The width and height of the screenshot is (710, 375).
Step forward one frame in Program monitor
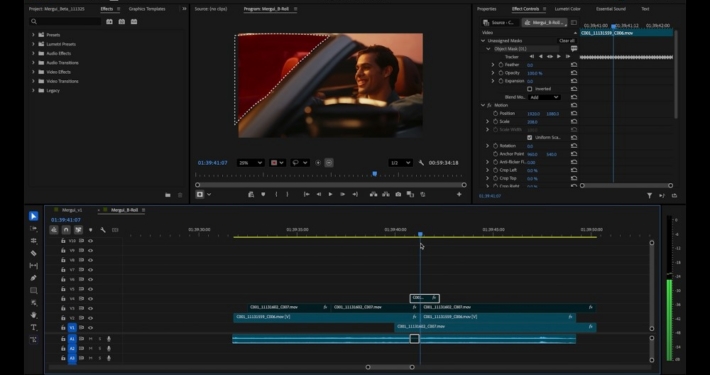pos(343,194)
